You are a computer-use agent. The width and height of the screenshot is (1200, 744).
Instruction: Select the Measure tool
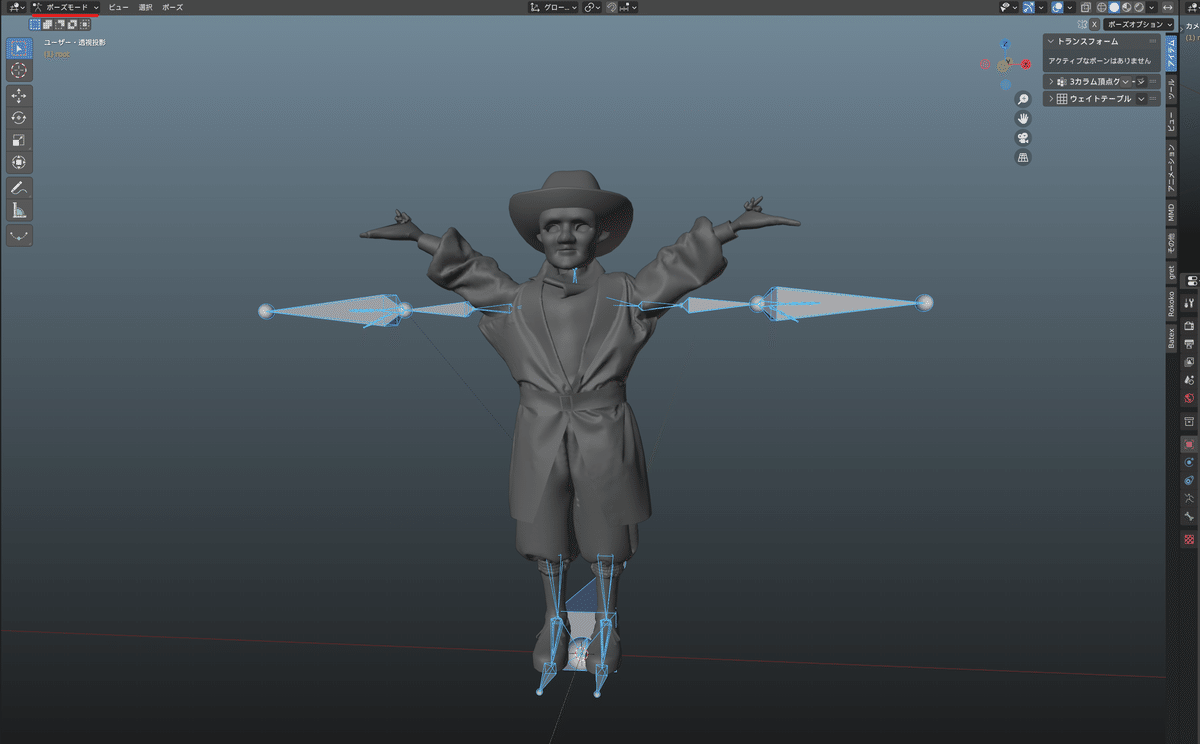tap(19, 210)
